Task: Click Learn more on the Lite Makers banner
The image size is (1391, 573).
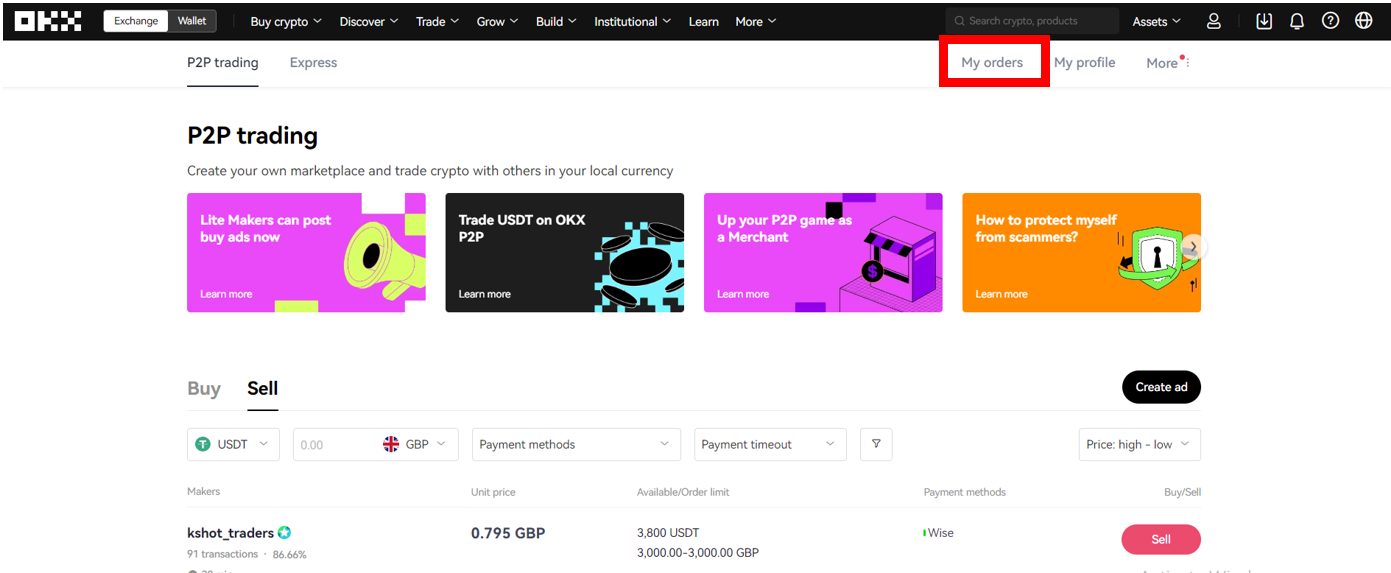Action: pyautogui.click(x=226, y=294)
